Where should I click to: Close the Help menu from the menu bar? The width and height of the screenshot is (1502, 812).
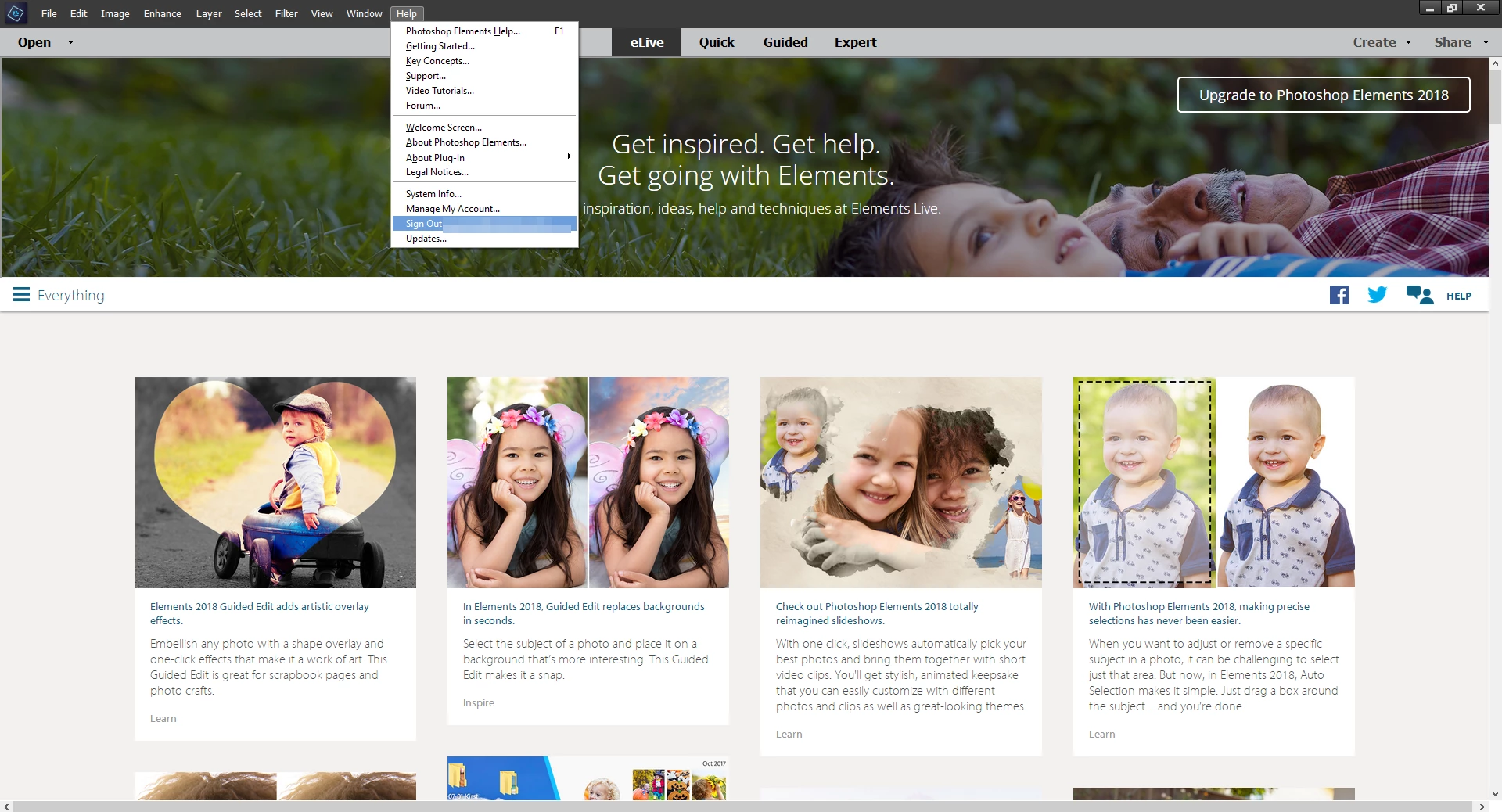tap(406, 13)
